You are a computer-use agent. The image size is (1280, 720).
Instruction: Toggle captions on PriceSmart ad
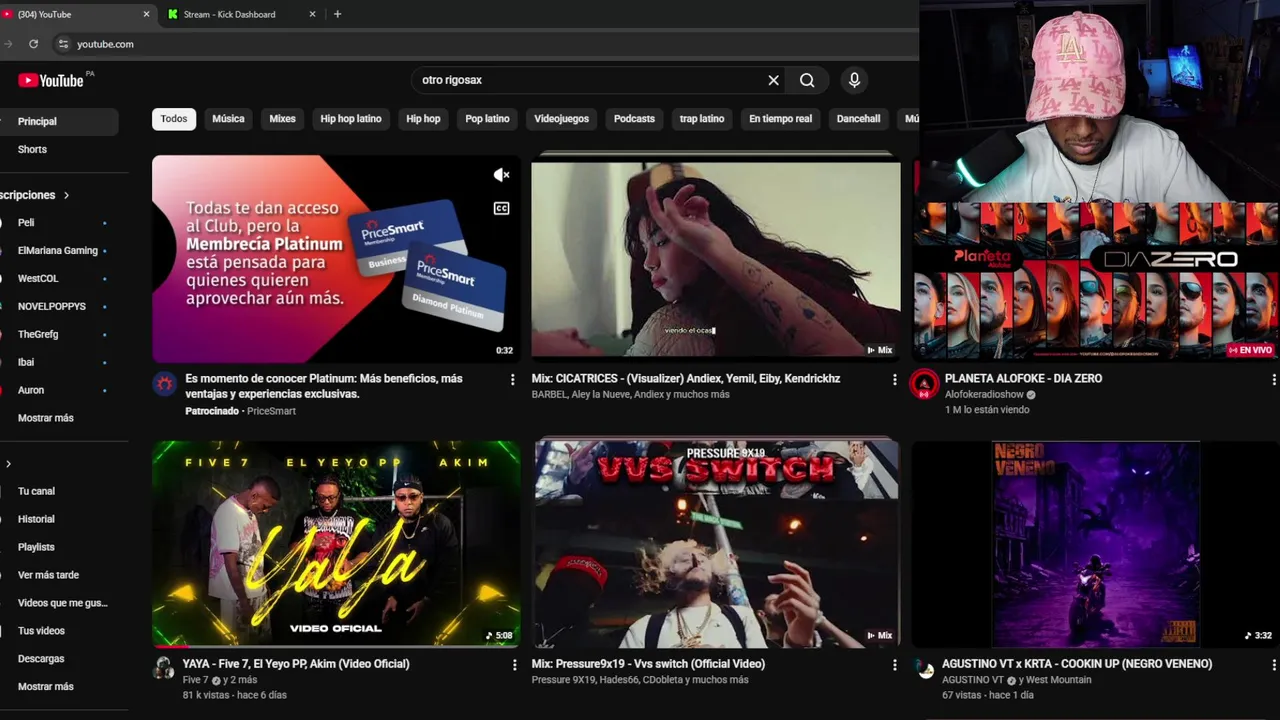pos(501,208)
